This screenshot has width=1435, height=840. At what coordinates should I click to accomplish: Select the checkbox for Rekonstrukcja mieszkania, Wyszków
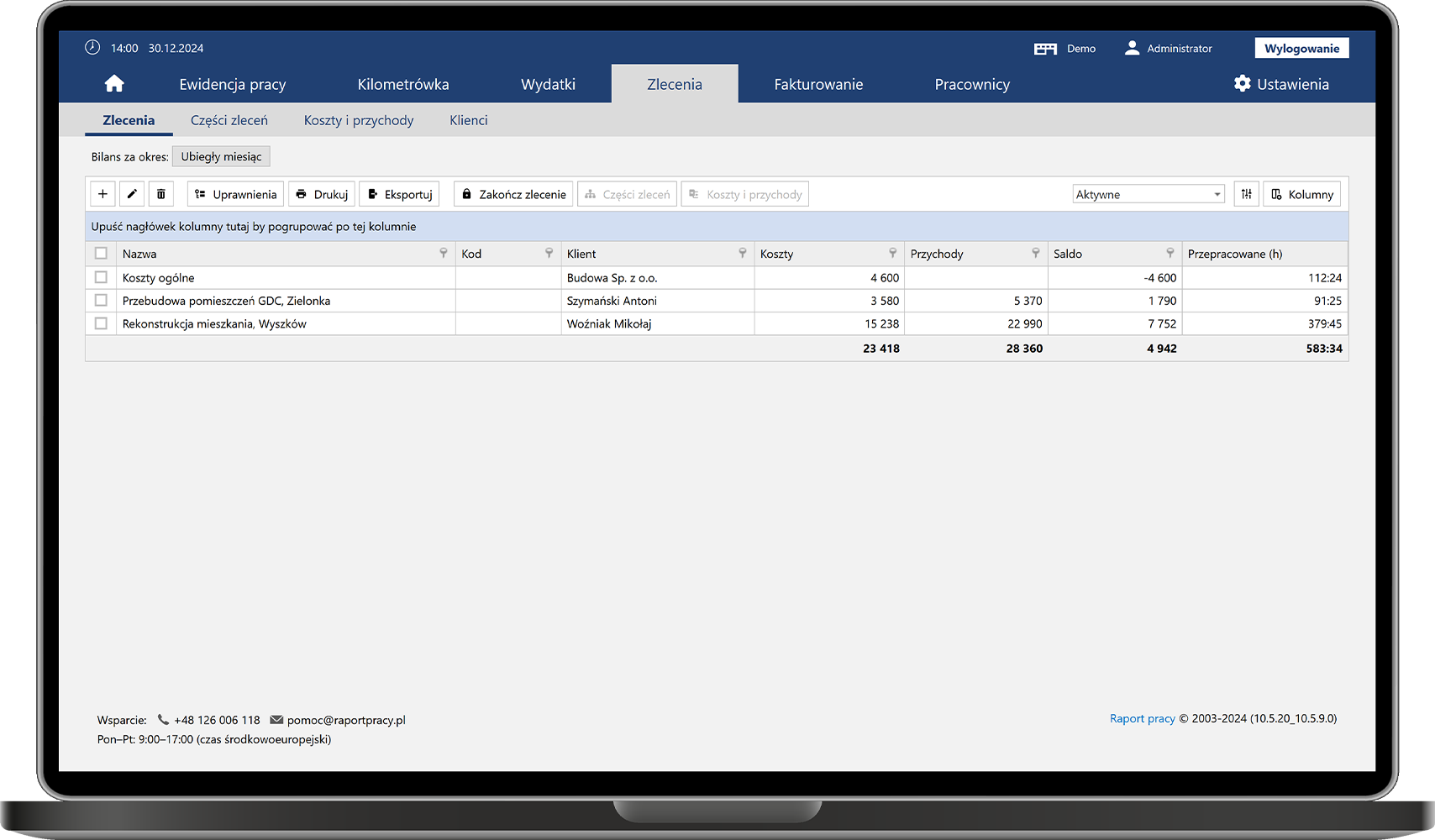[101, 323]
